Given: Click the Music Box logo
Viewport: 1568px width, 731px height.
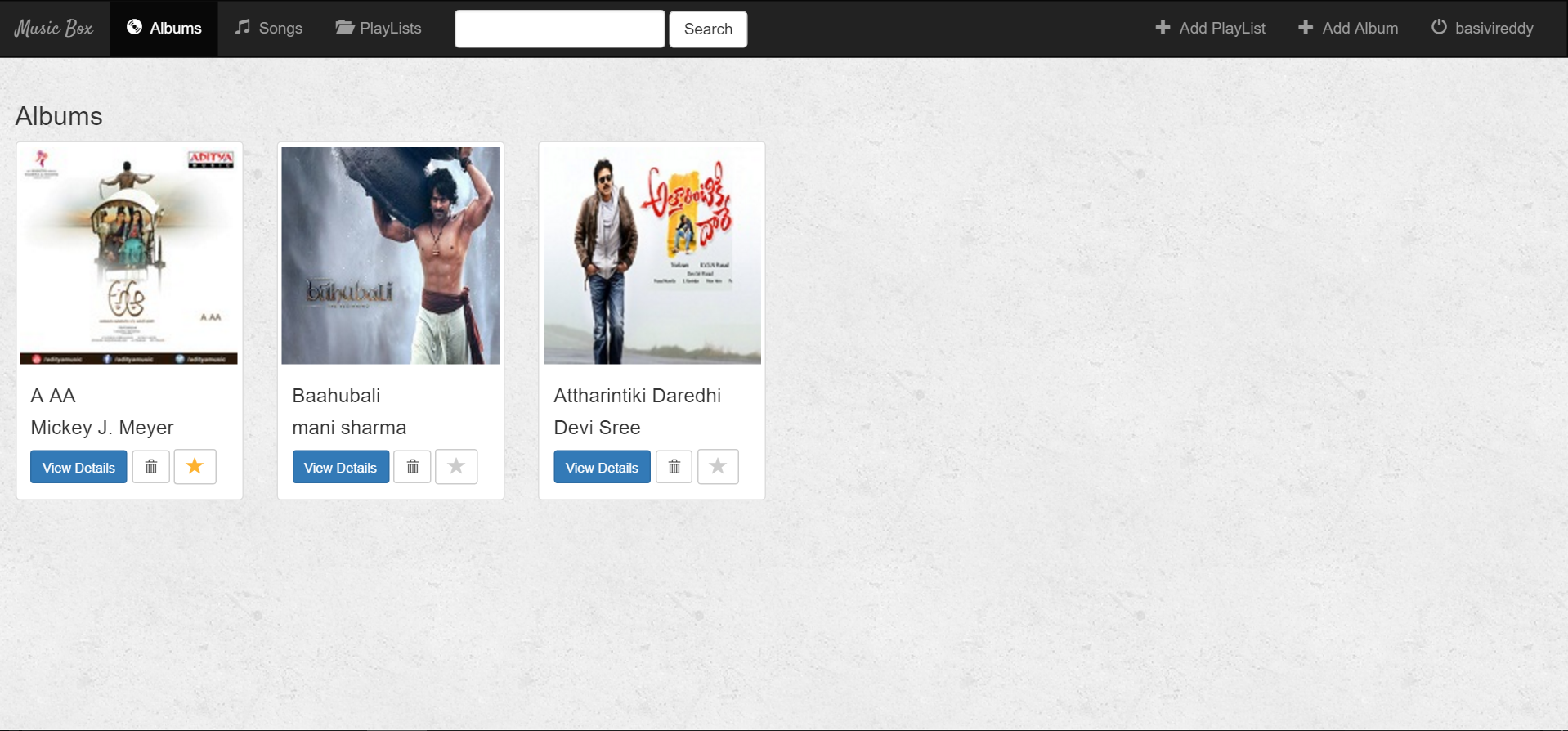Looking at the screenshot, I should [x=54, y=29].
